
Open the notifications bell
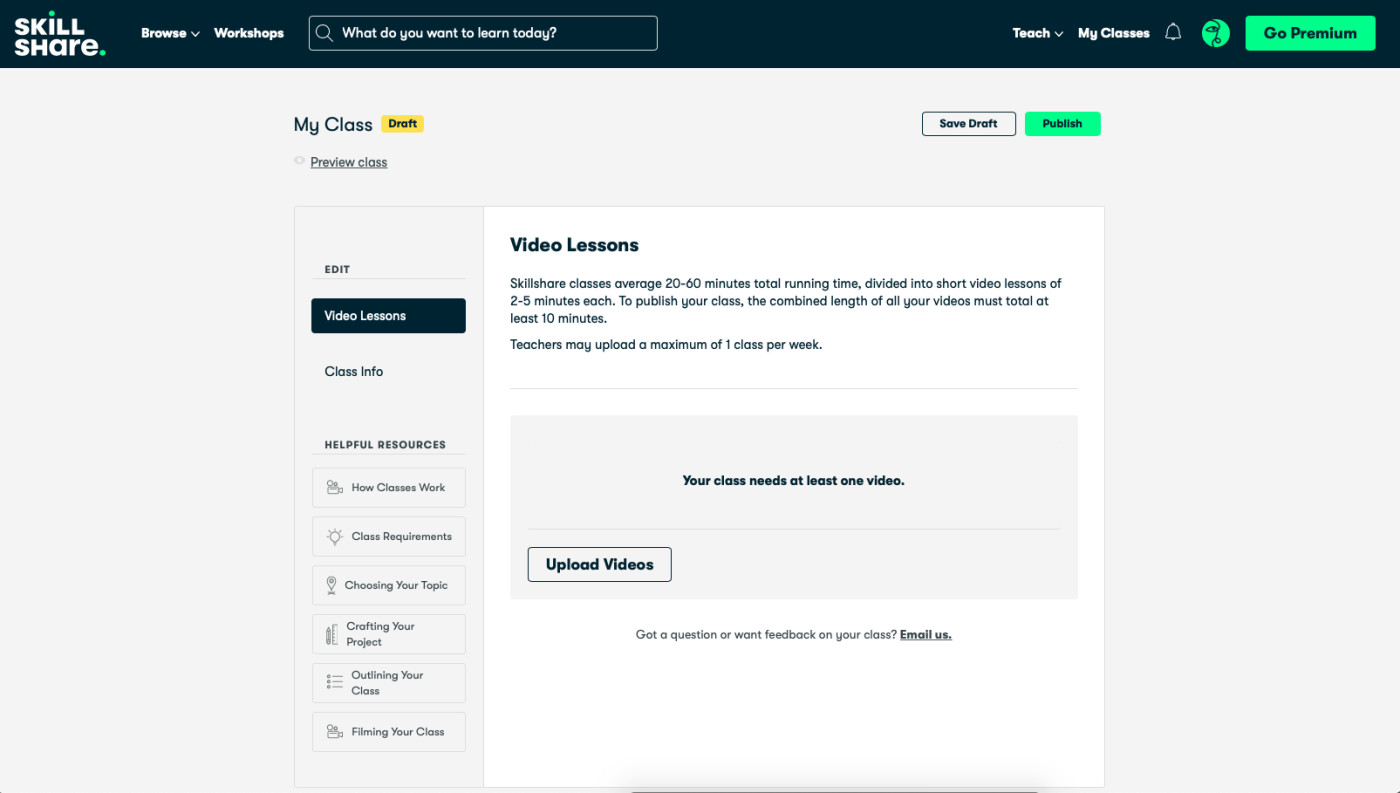point(1173,33)
